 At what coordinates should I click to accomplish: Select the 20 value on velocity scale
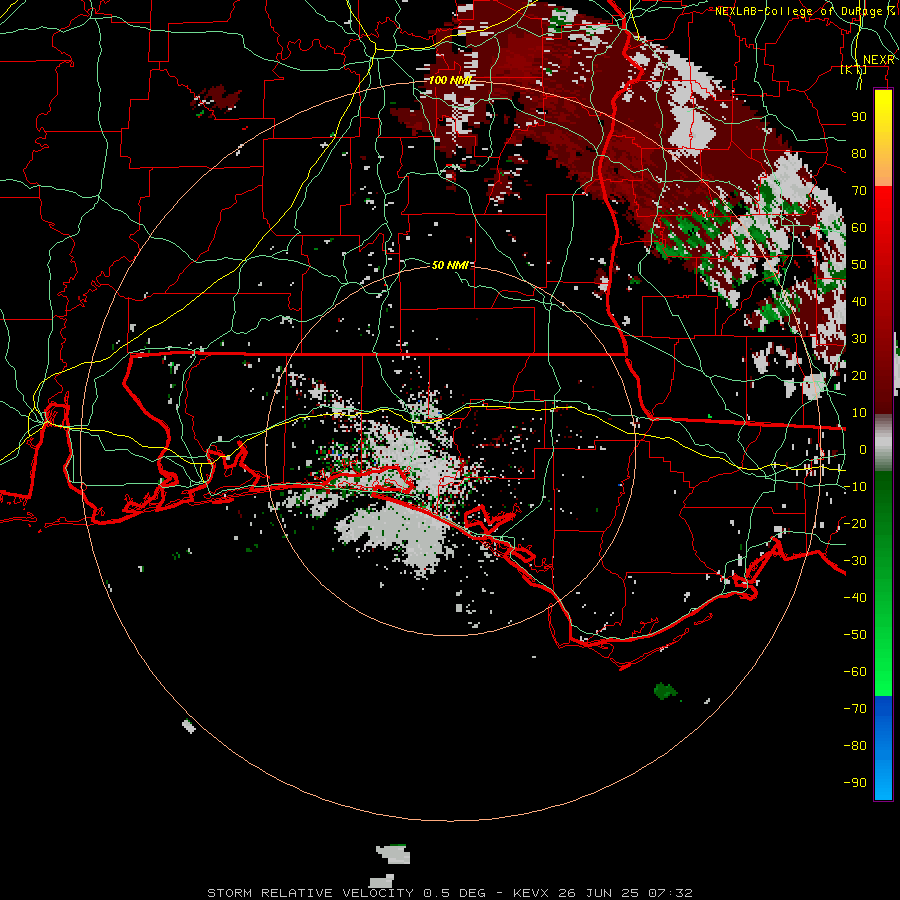tap(859, 375)
